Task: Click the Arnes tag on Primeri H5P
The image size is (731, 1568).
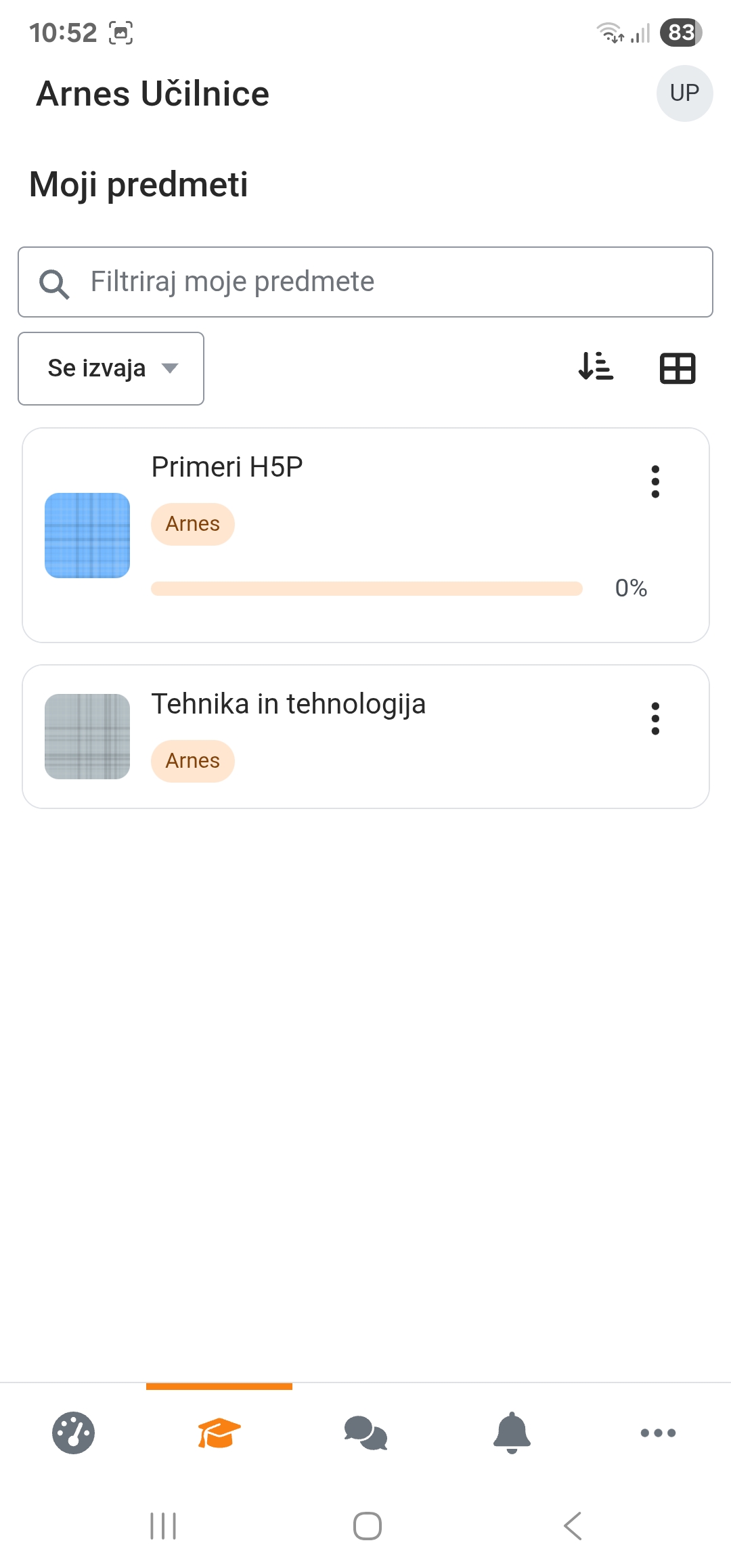Action: 193,524
